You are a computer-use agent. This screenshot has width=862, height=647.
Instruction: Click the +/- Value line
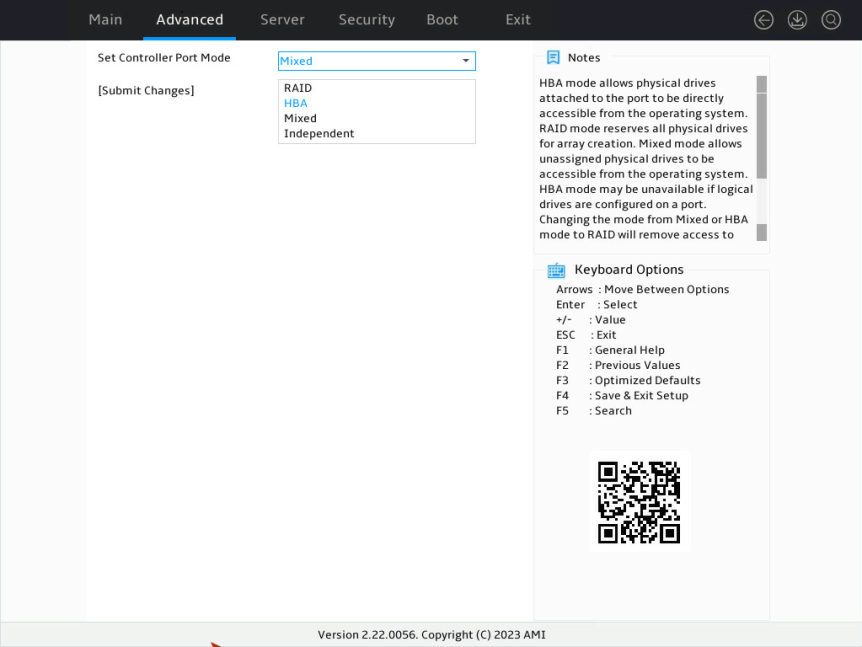(x=590, y=320)
